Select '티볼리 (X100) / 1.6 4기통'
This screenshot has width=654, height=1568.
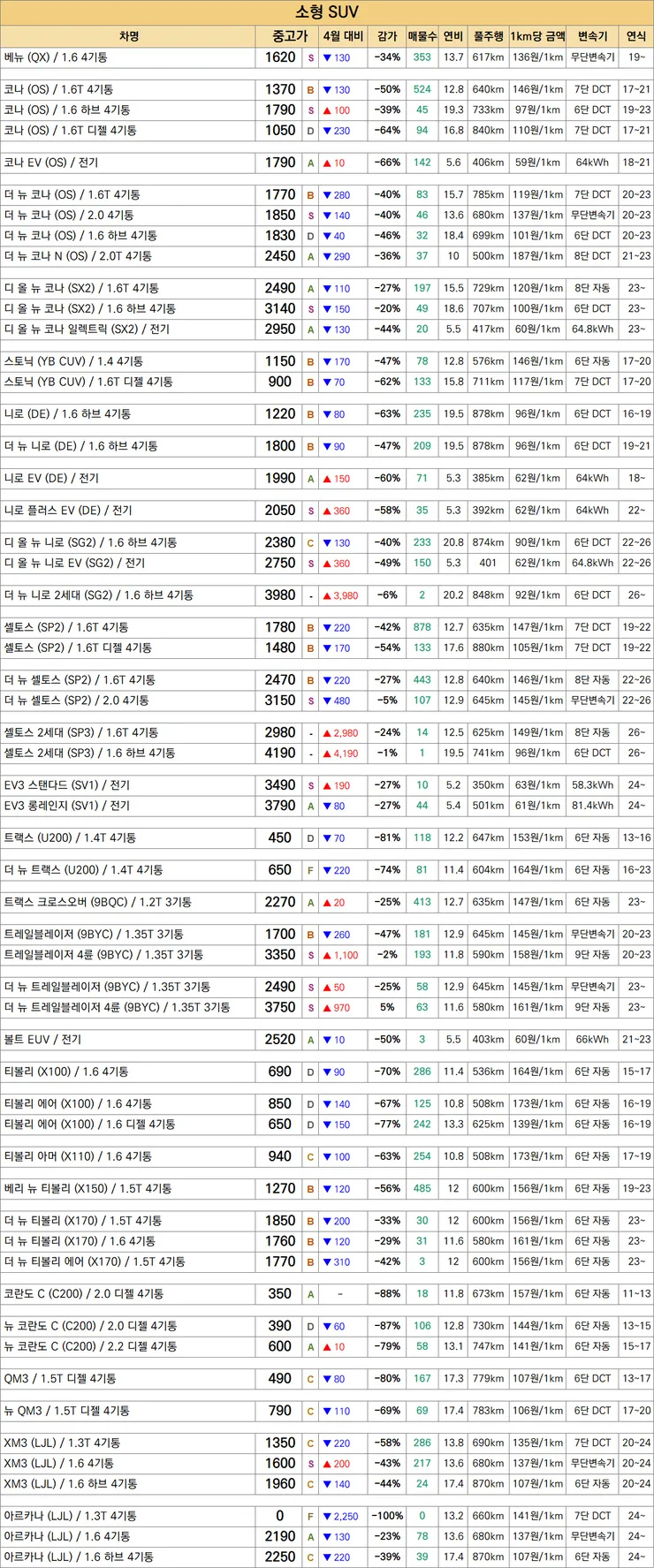(x=66, y=1072)
